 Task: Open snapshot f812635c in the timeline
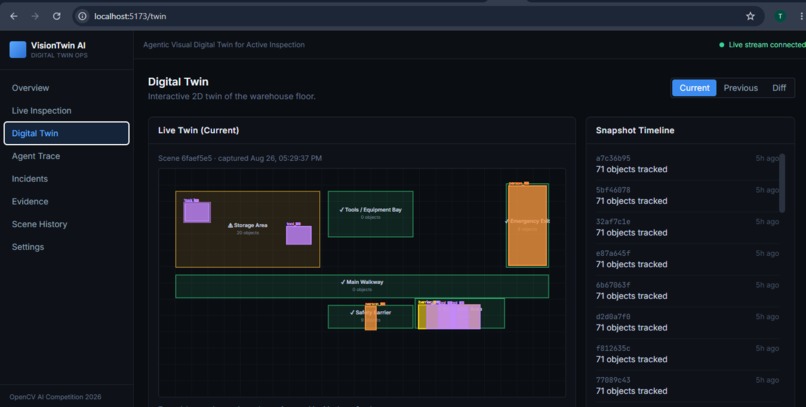pyautogui.click(x=687, y=354)
